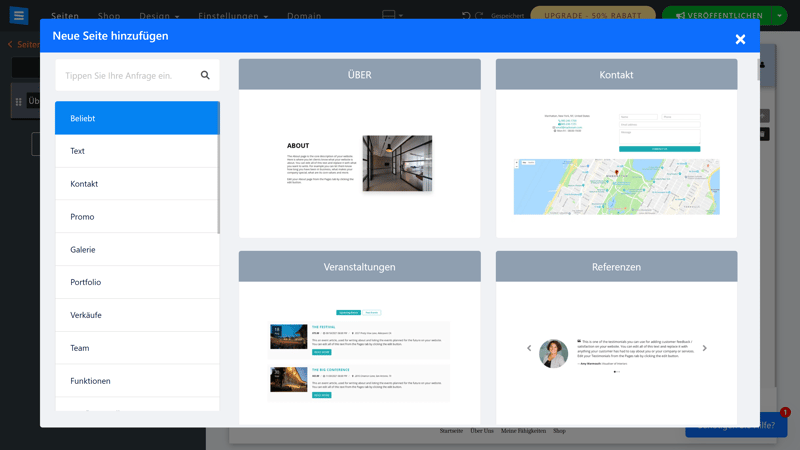The width and height of the screenshot is (800, 450).
Task: Click the site builder logo icon
Action: coord(19,16)
